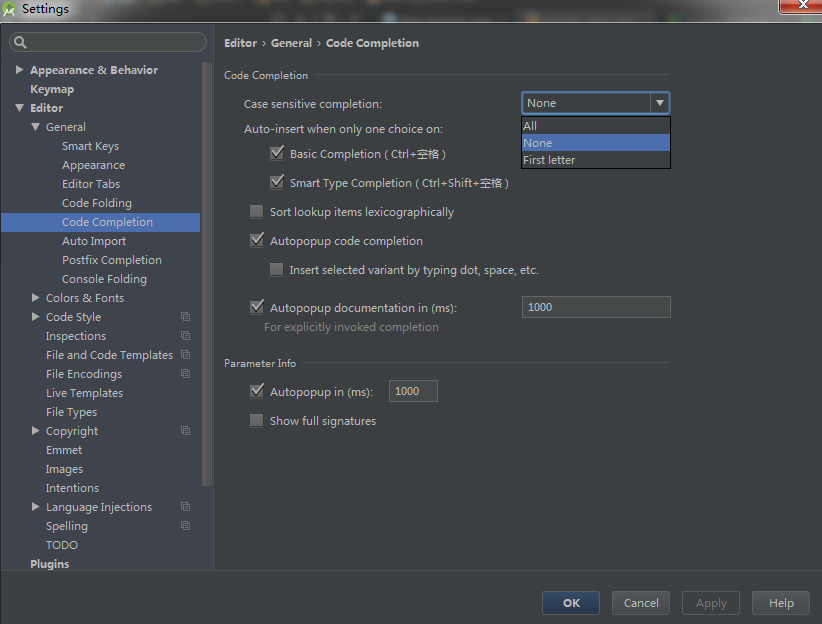The height and width of the screenshot is (624, 822).
Task: Open File Types settings
Action: click(x=71, y=412)
